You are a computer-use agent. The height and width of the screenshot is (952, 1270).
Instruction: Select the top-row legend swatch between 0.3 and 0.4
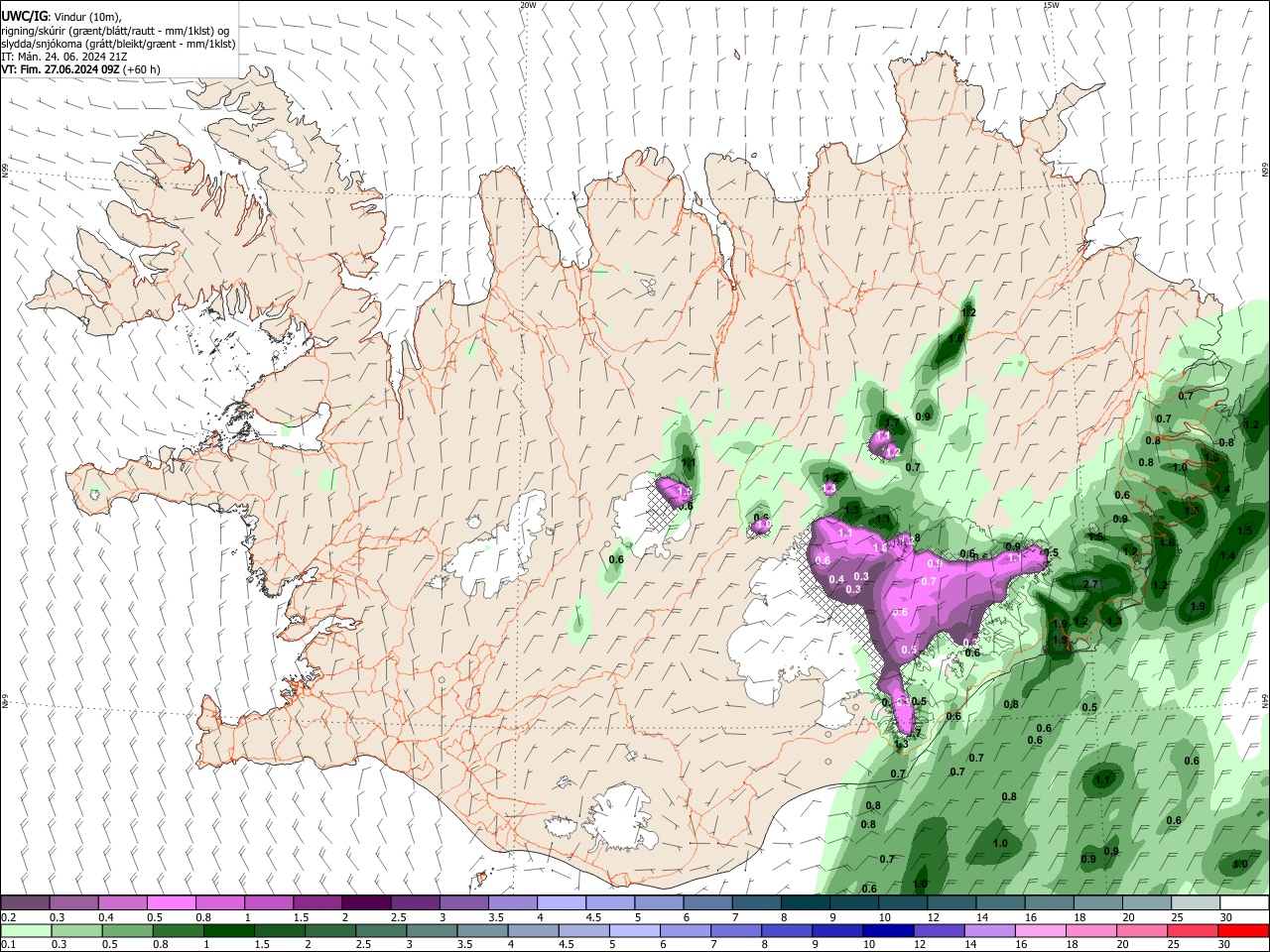coord(73,903)
